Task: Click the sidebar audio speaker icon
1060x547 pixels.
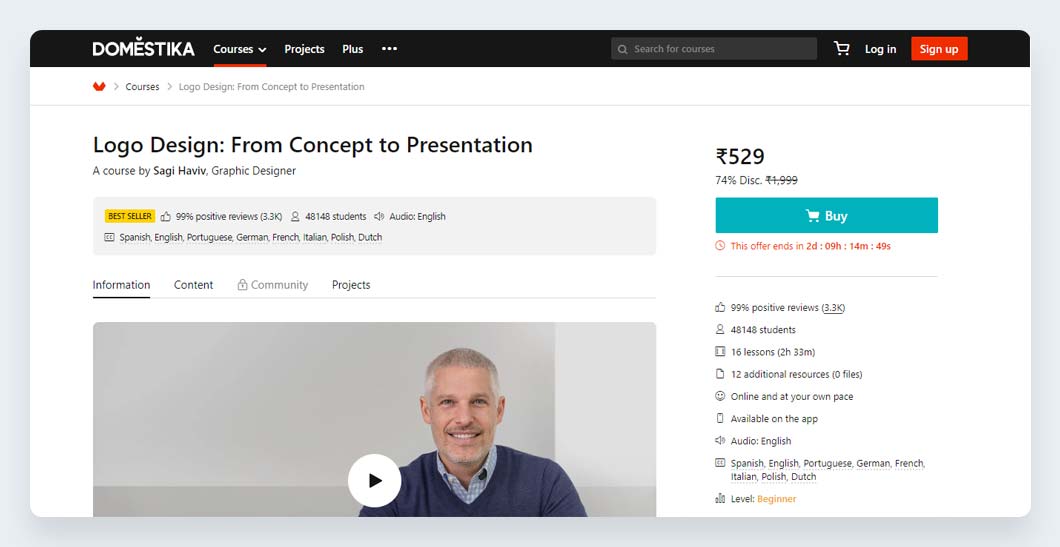Action: (720, 441)
